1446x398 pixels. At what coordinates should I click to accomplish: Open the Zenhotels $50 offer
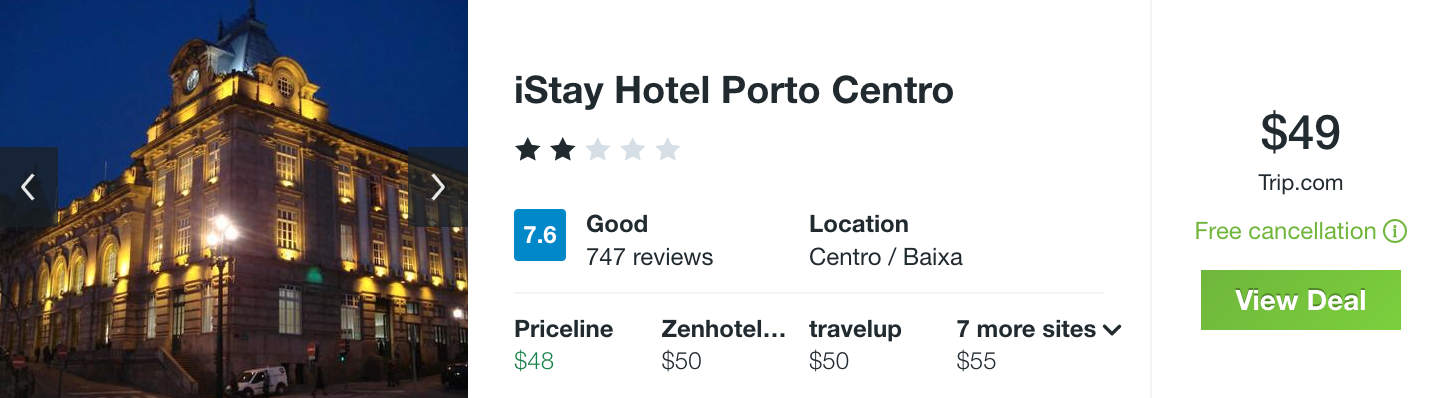[724, 345]
